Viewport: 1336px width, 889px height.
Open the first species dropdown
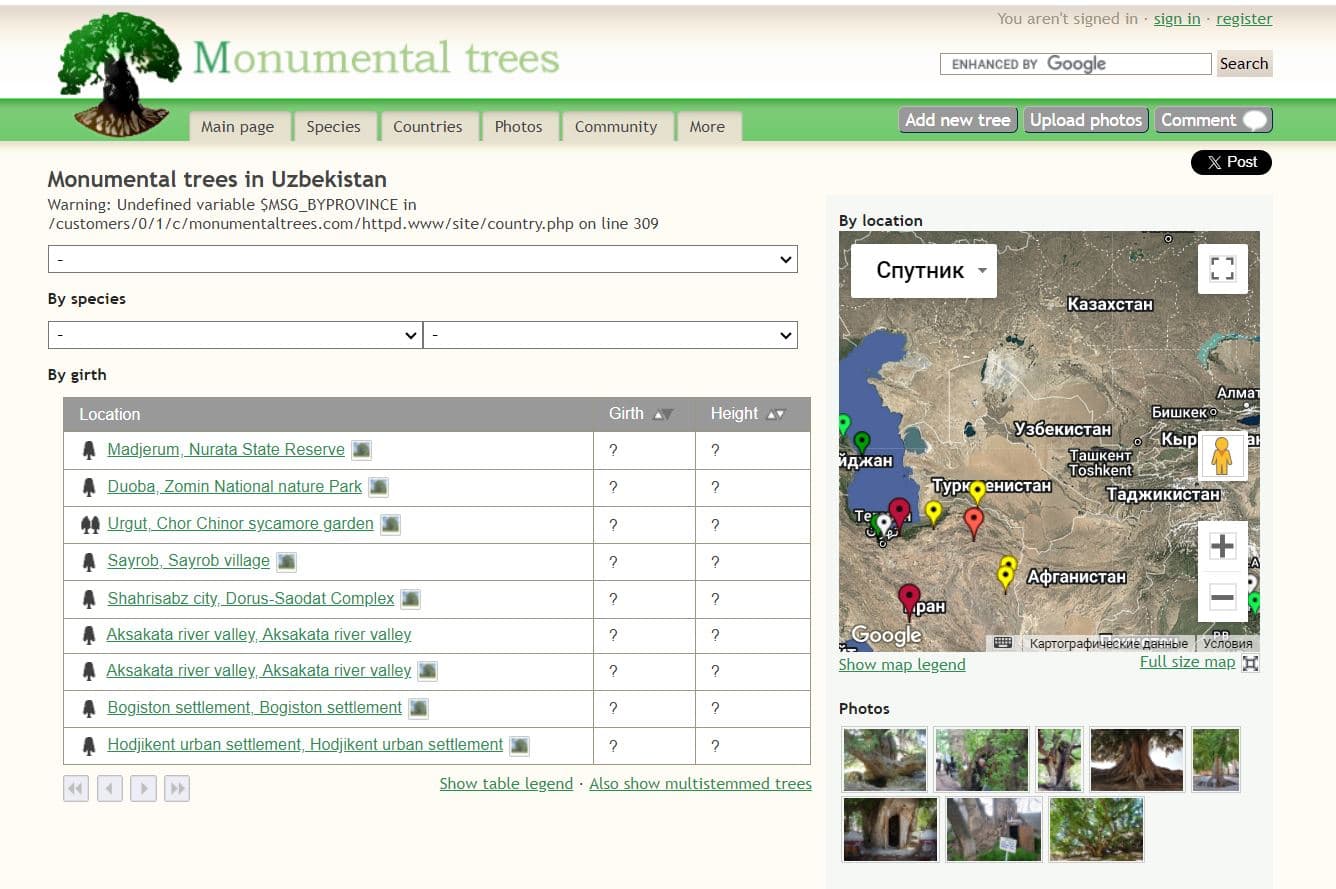235,335
